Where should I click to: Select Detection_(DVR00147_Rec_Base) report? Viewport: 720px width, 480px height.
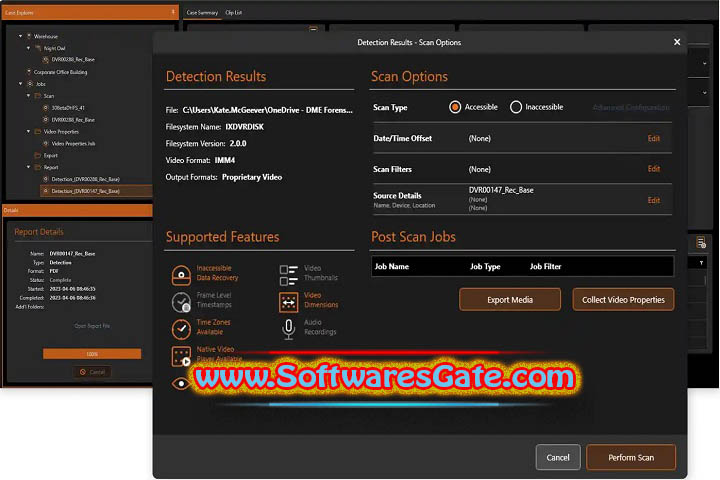click(85, 192)
